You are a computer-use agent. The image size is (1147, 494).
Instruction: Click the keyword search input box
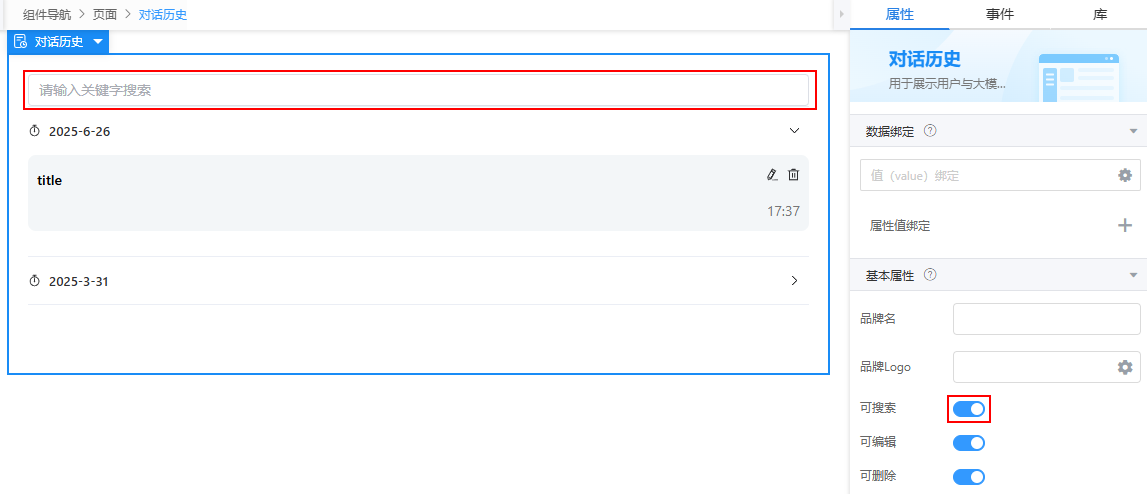(418, 90)
